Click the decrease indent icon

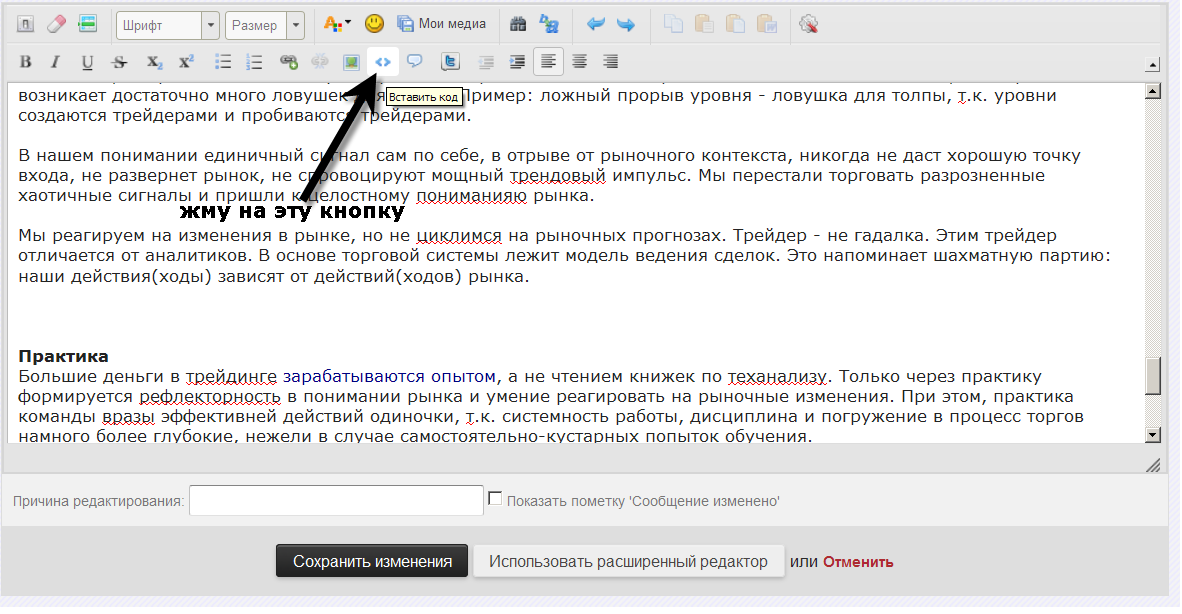(486, 62)
